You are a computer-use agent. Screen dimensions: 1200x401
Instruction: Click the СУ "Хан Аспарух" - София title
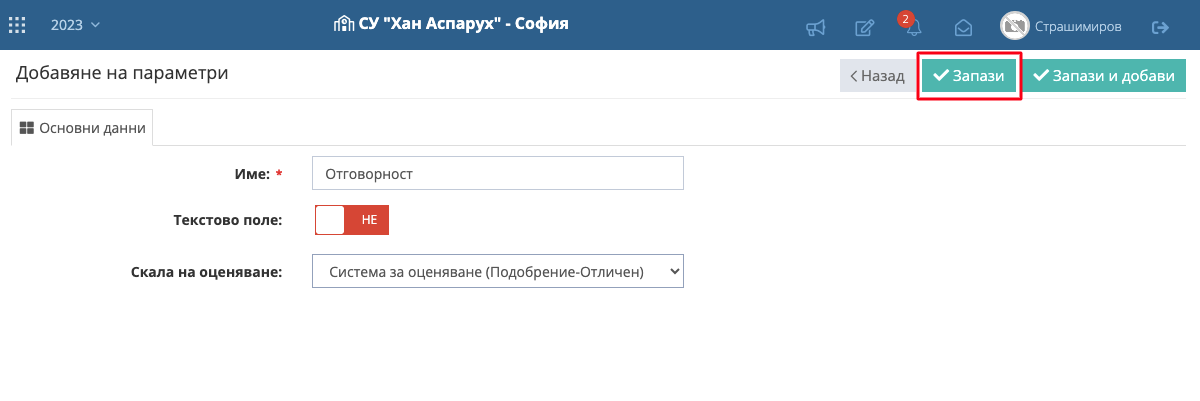click(463, 24)
